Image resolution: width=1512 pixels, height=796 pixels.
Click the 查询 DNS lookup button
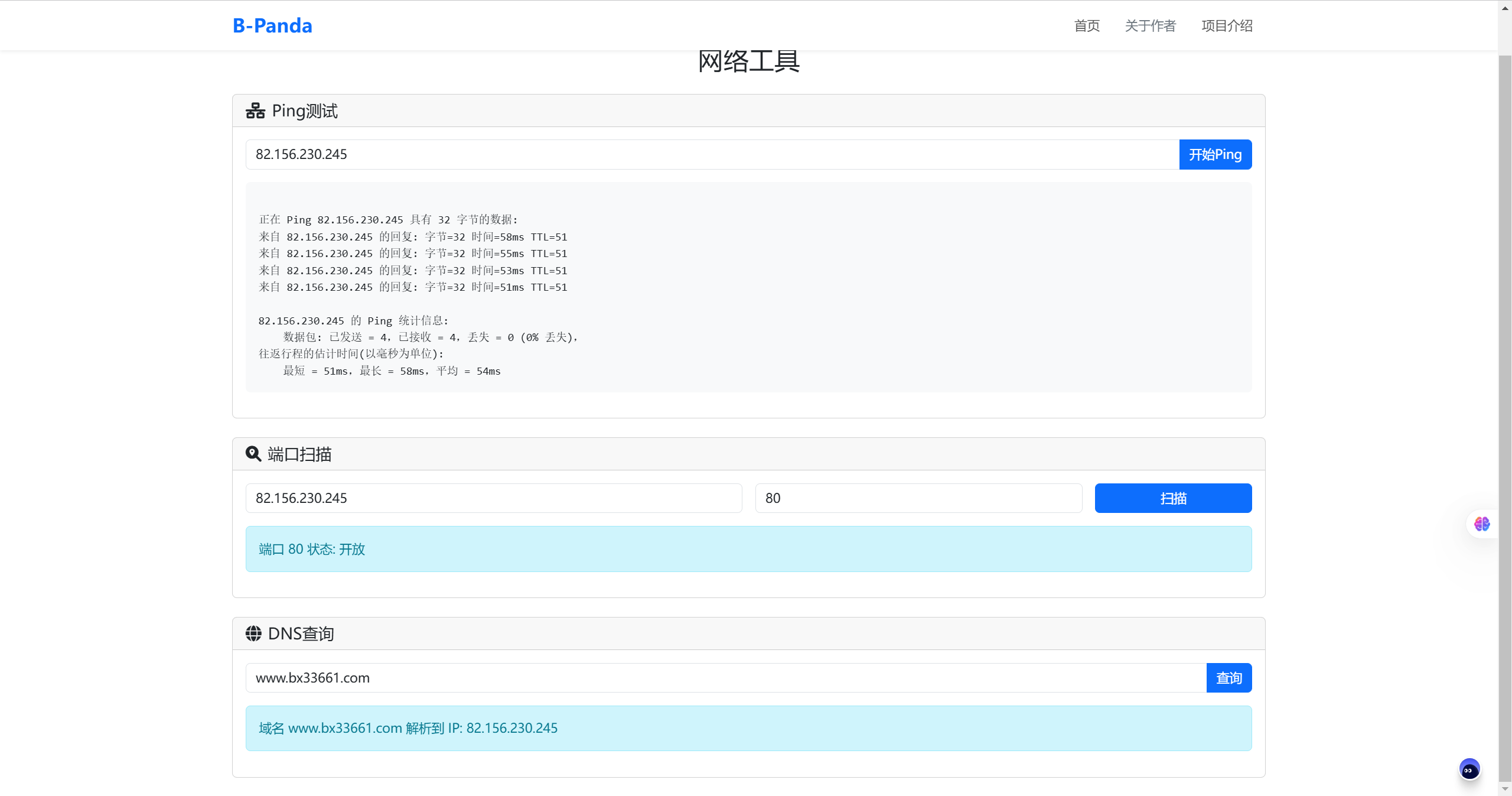(1229, 678)
